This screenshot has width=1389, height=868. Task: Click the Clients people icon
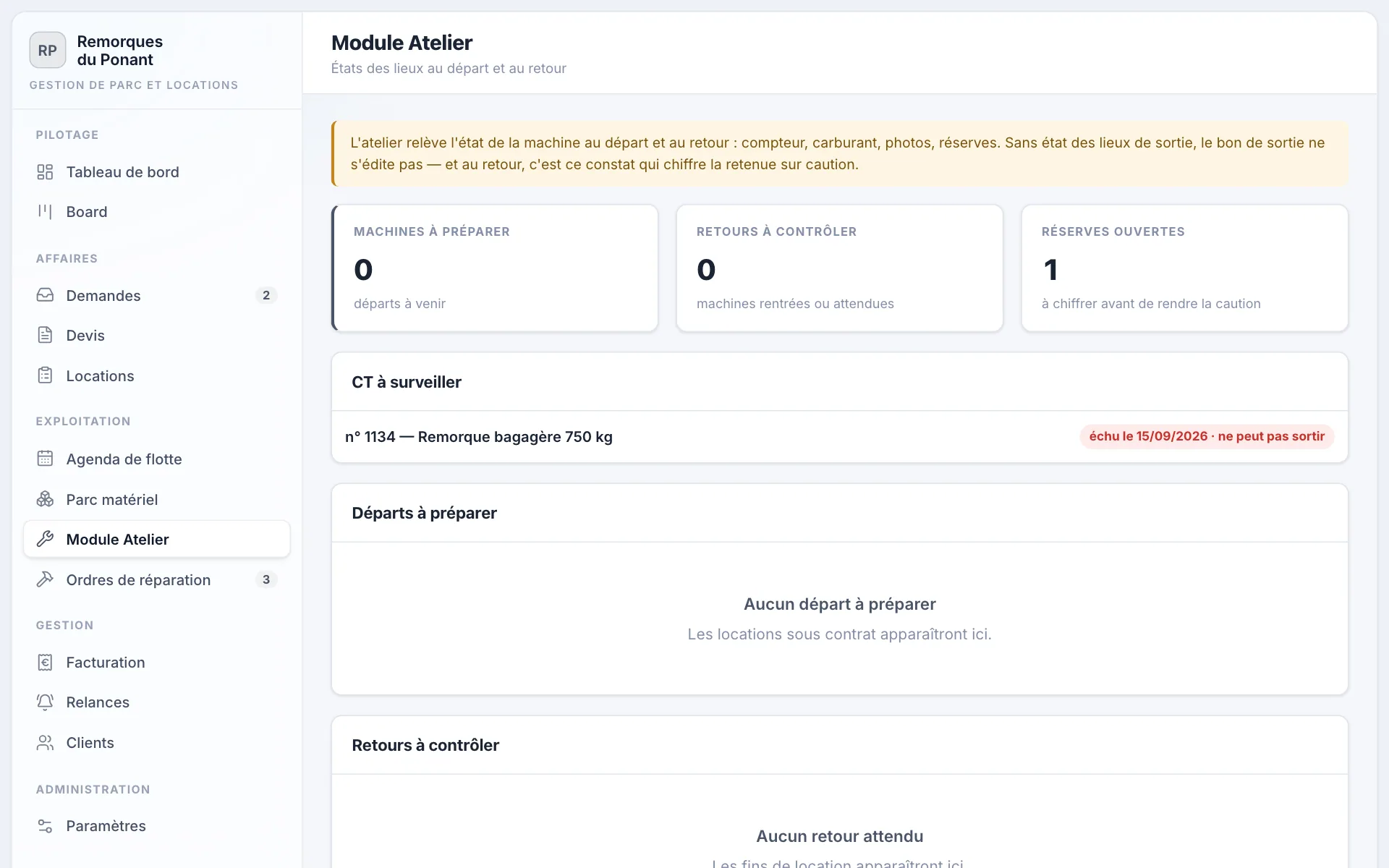[45, 742]
